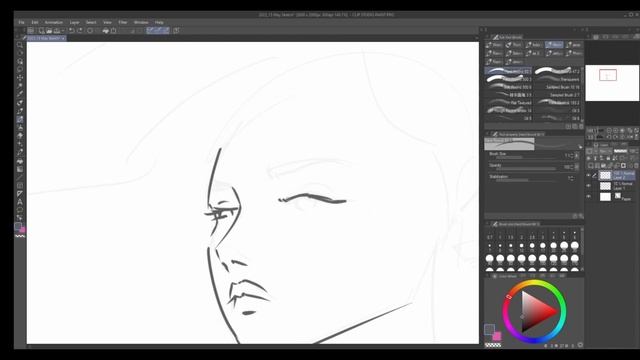Screen dimensions: 640x360
Task: Click the Open file icon in command bar
Action: (49, 31)
